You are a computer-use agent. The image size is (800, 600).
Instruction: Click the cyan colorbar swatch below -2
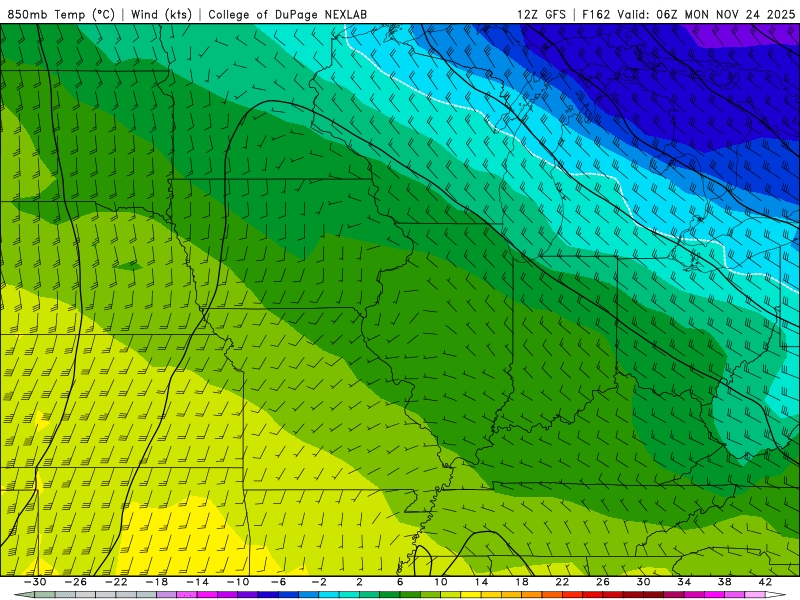(x=329, y=595)
